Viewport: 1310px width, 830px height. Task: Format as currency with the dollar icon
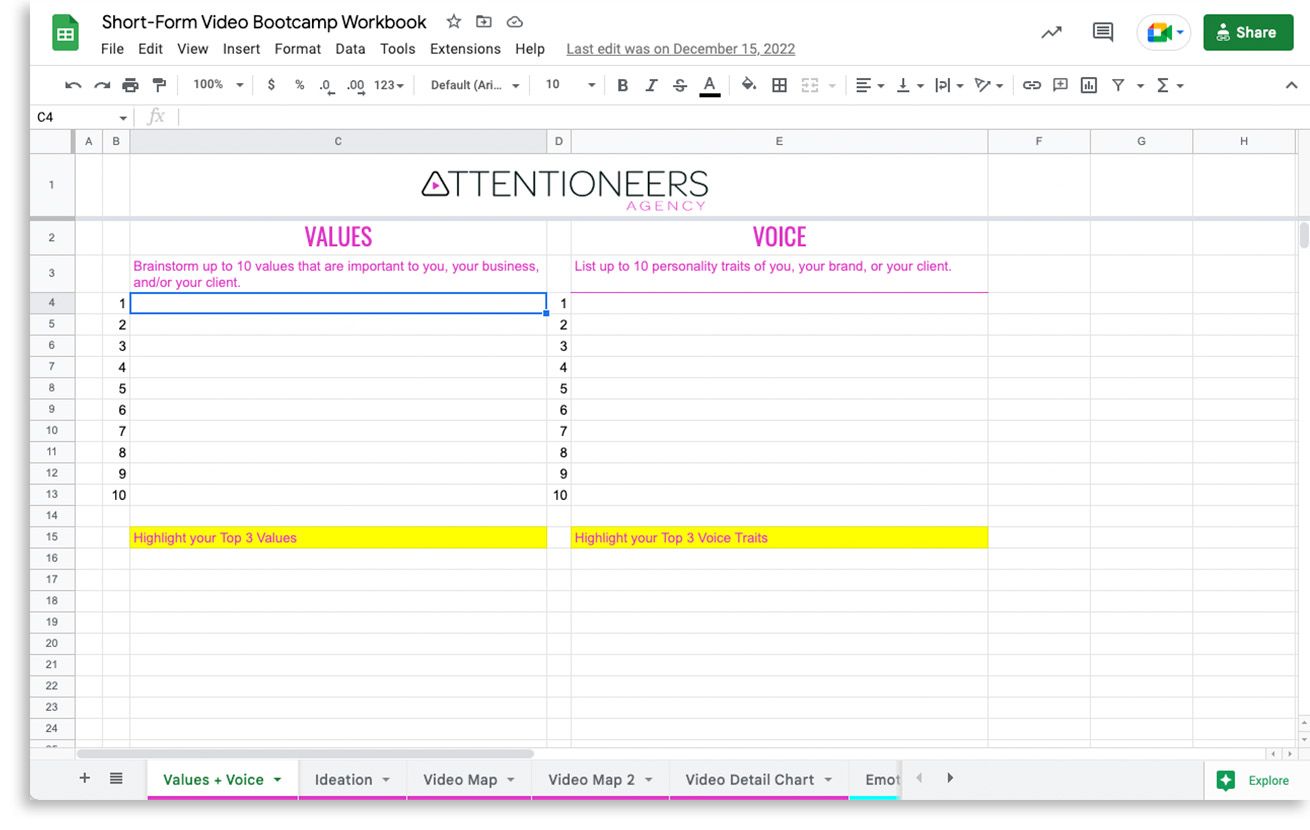pos(271,86)
